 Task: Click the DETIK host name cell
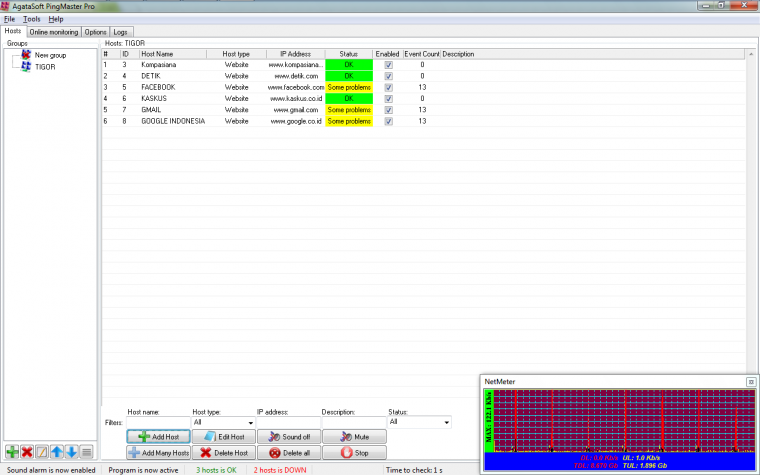tap(151, 76)
